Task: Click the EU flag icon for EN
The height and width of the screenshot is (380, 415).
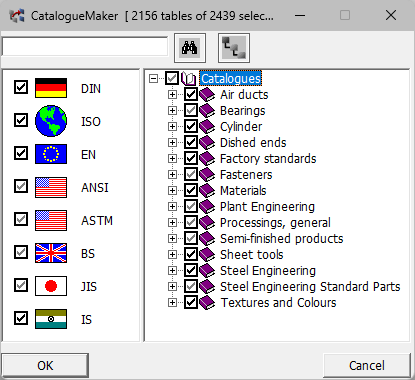Action: (x=51, y=154)
